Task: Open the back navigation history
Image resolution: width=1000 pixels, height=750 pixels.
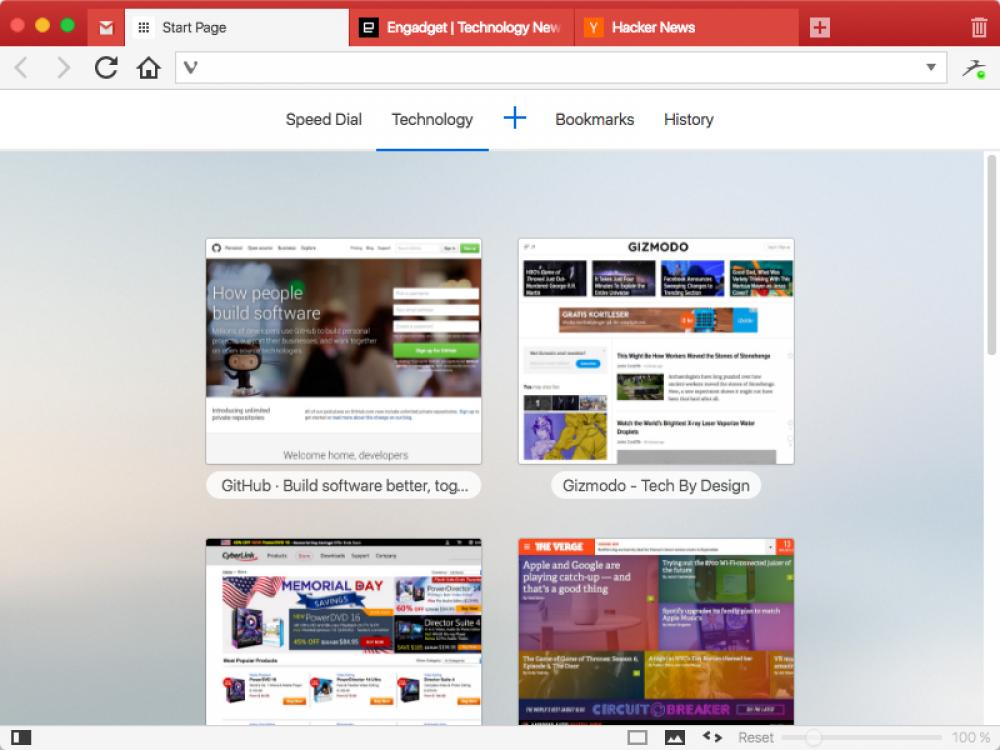Action: click(21, 68)
